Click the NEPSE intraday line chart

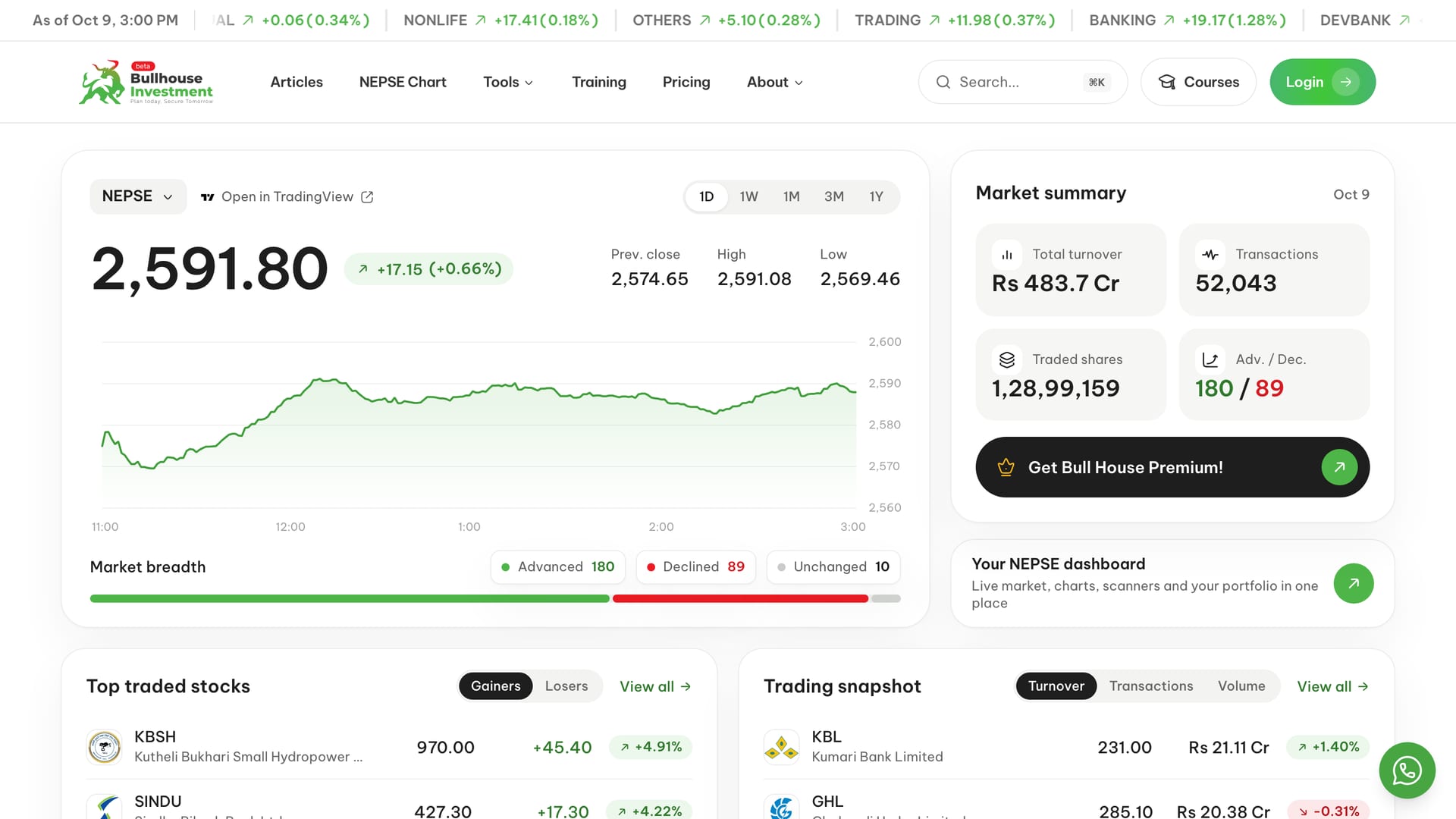point(479,425)
